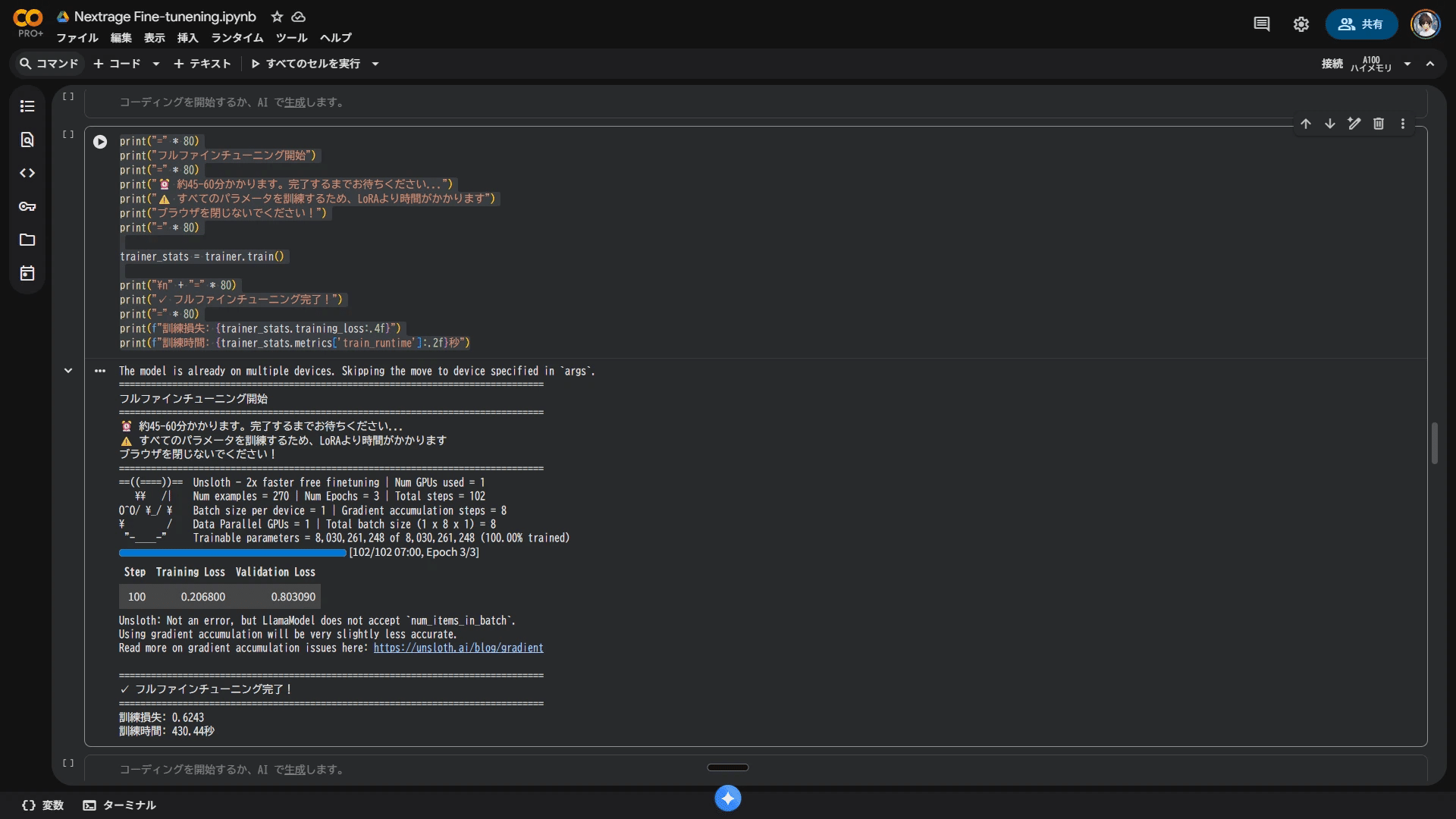
Task: Expand the add code dropdown arrow
Action: coord(156,64)
